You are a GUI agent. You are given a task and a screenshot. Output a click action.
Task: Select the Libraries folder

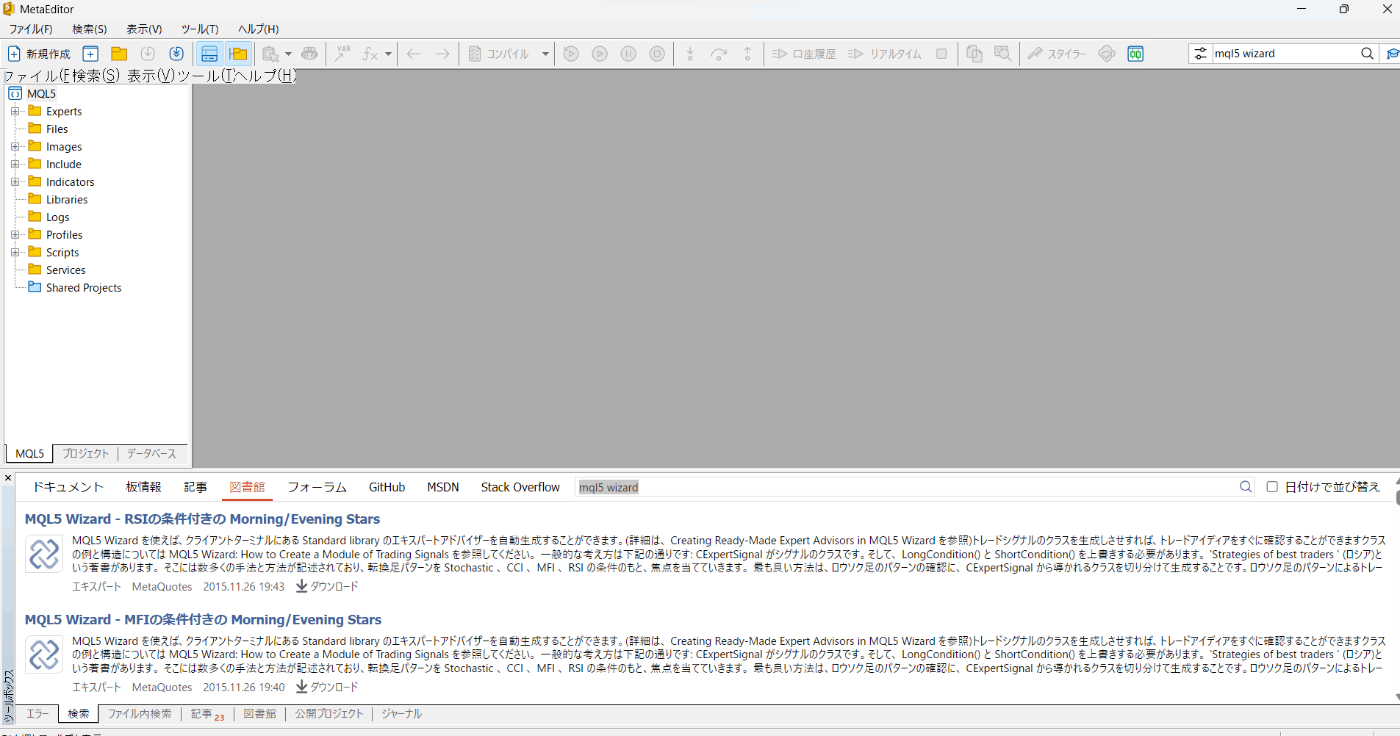tap(66, 200)
